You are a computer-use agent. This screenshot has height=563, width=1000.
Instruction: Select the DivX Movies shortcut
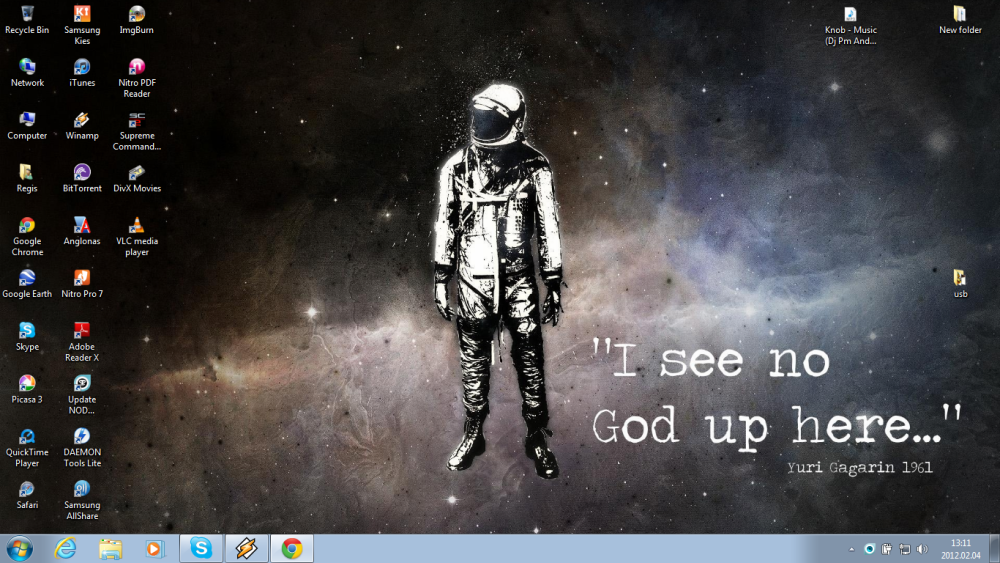(x=136, y=179)
